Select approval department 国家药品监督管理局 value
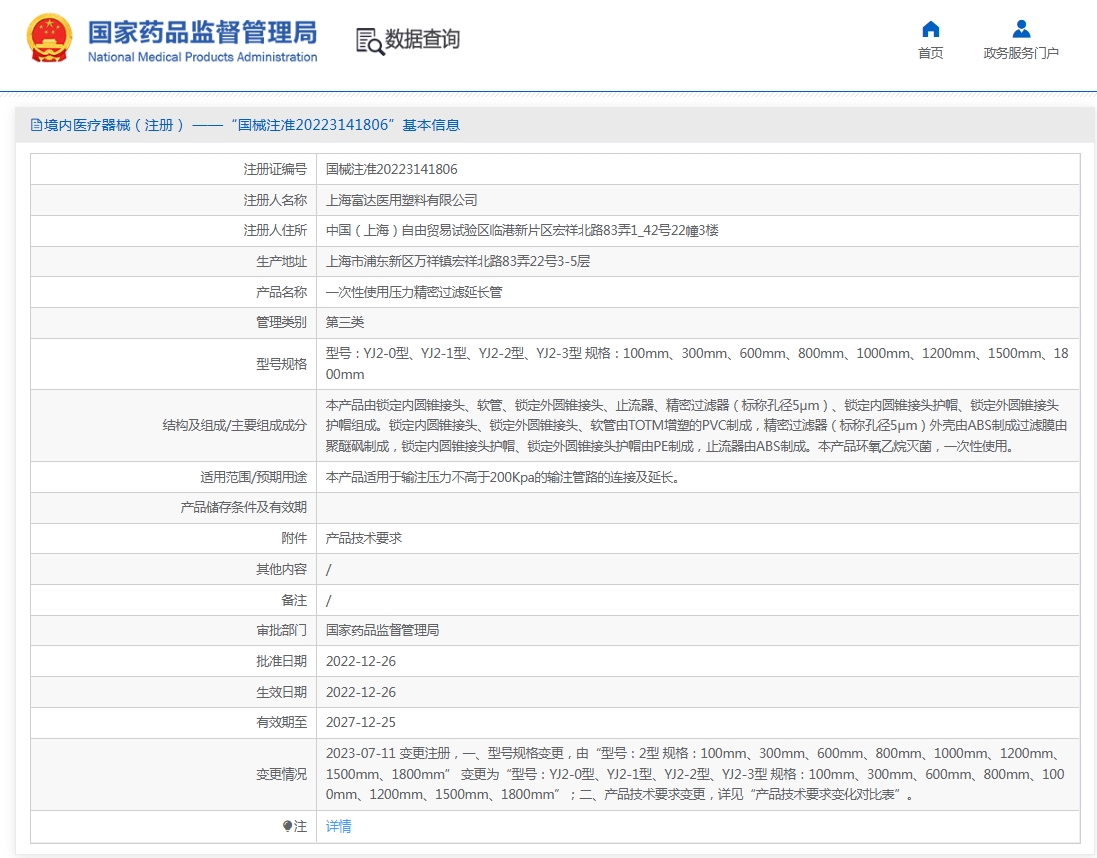This screenshot has width=1097, height=858. pos(383,631)
